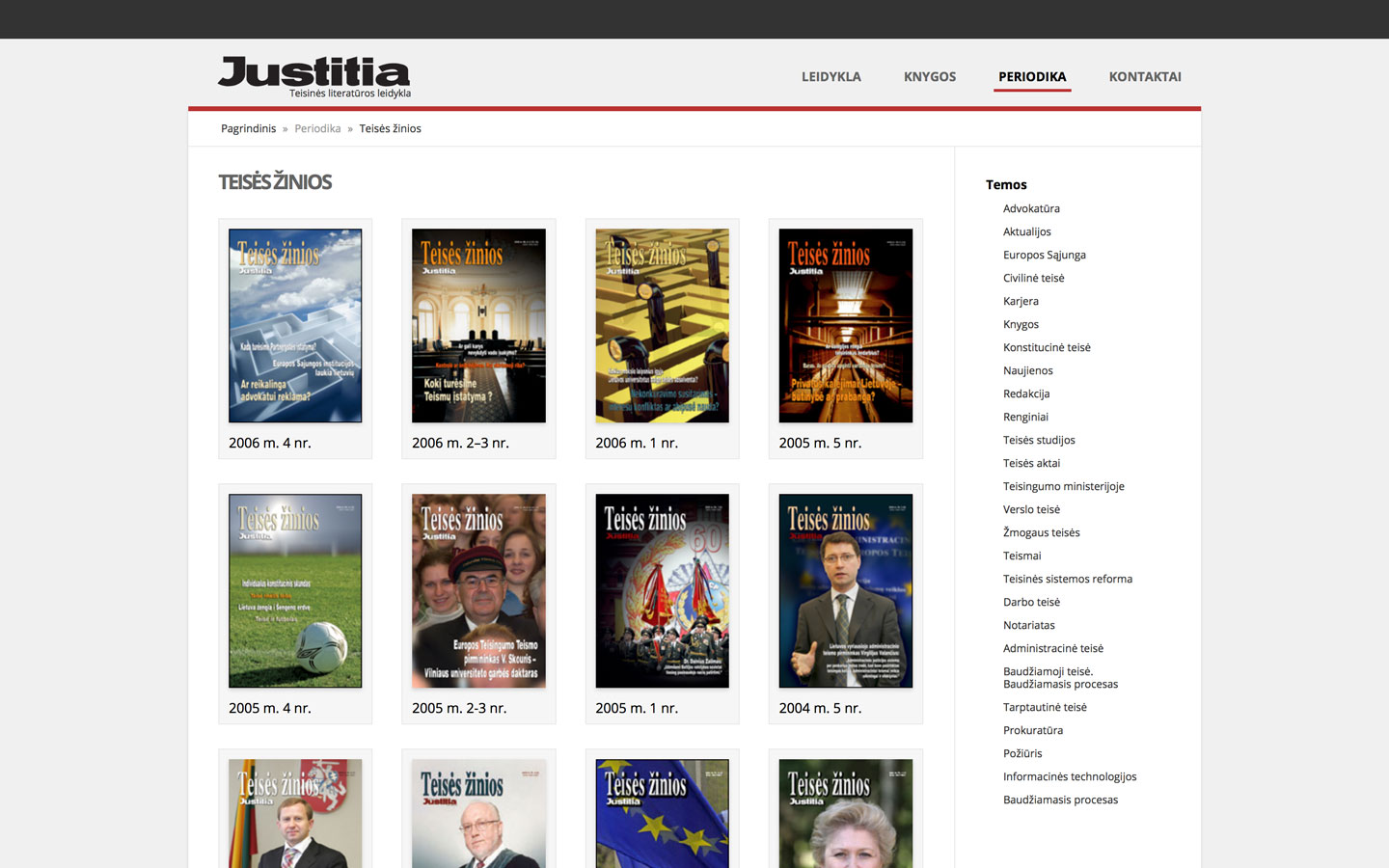Select the Teisės studijos topic
The height and width of the screenshot is (868, 1389).
pos(1039,440)
